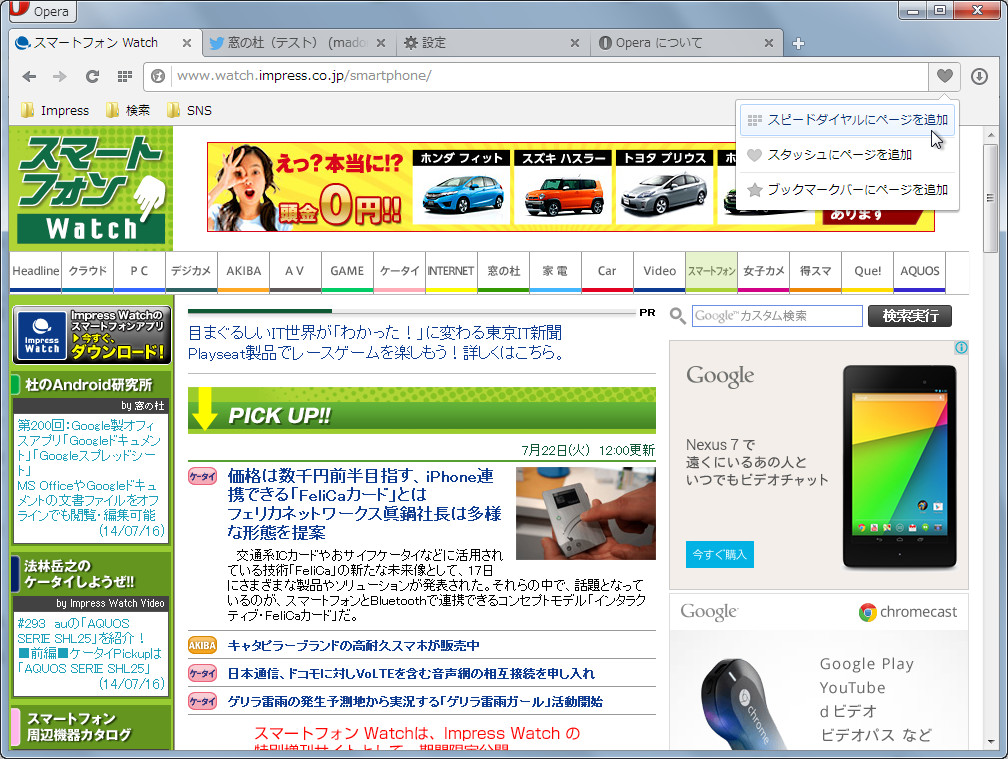Choose スピードダイヤルにページを追加 from the popup menu
The image size is (1008, 759).
[x=847, y=119]
